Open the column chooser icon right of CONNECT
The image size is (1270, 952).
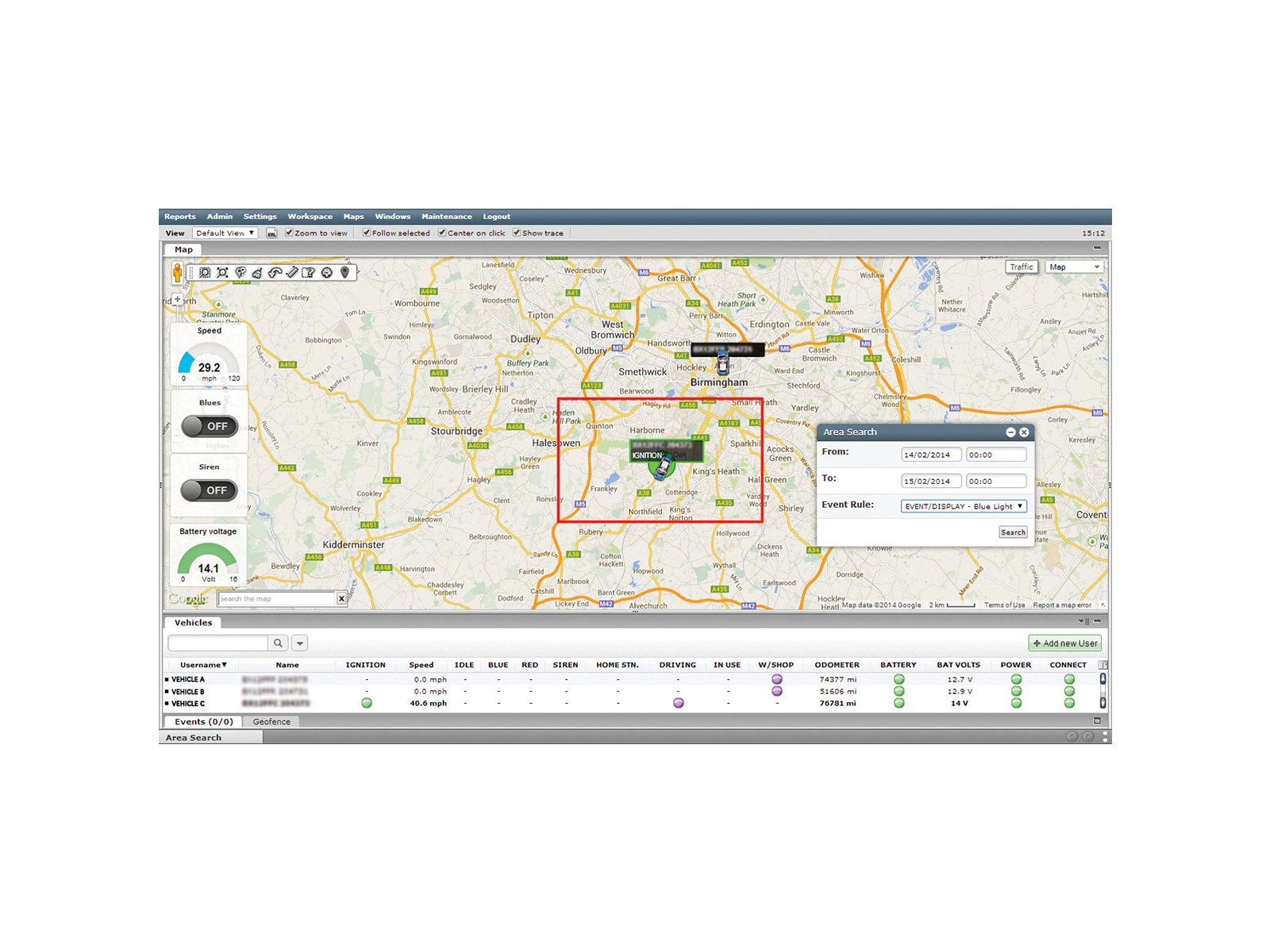(x=1102, y=665)
